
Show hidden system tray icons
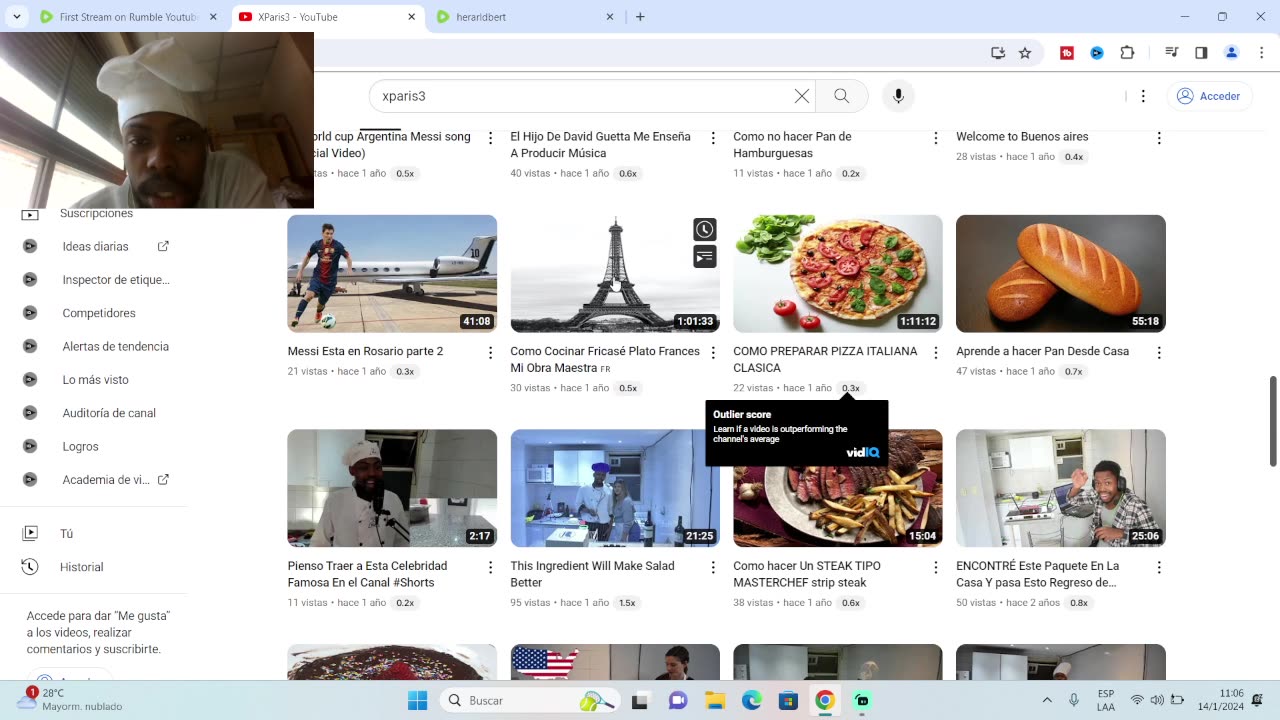(1047, 700)
